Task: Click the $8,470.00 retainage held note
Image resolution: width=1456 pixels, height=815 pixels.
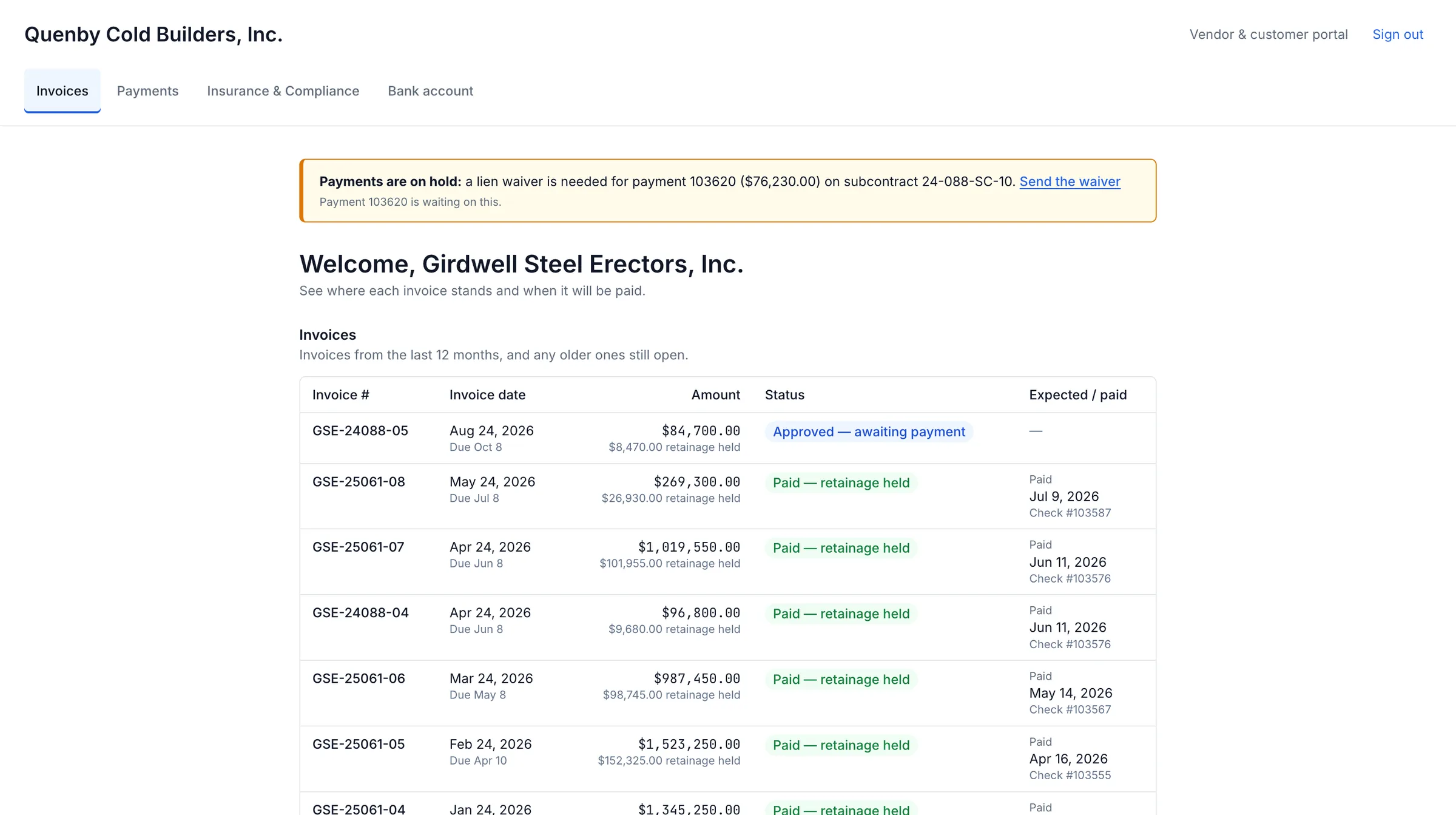Action: (x=675, y=447)
